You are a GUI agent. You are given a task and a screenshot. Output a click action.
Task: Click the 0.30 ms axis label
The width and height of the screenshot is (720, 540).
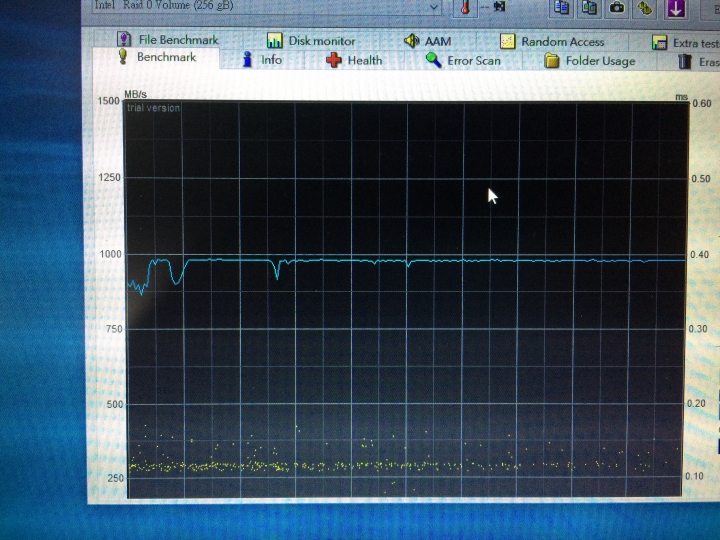[698, 329]
